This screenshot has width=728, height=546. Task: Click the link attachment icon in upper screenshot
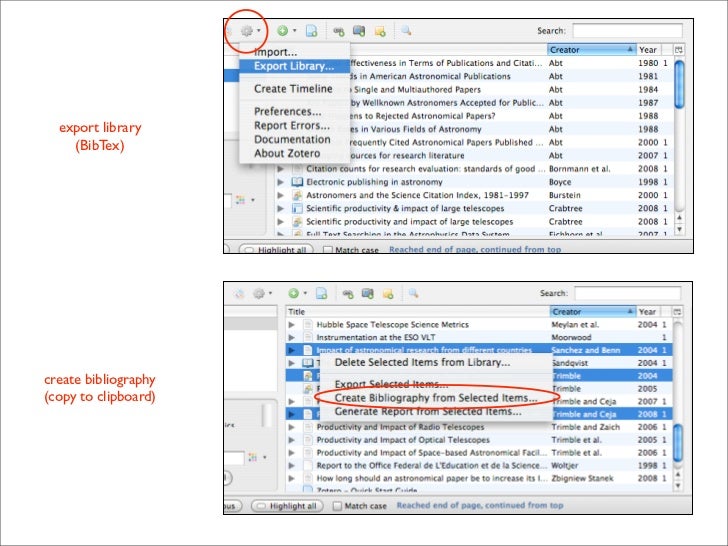pyautogui.click(x=339, y=31)
